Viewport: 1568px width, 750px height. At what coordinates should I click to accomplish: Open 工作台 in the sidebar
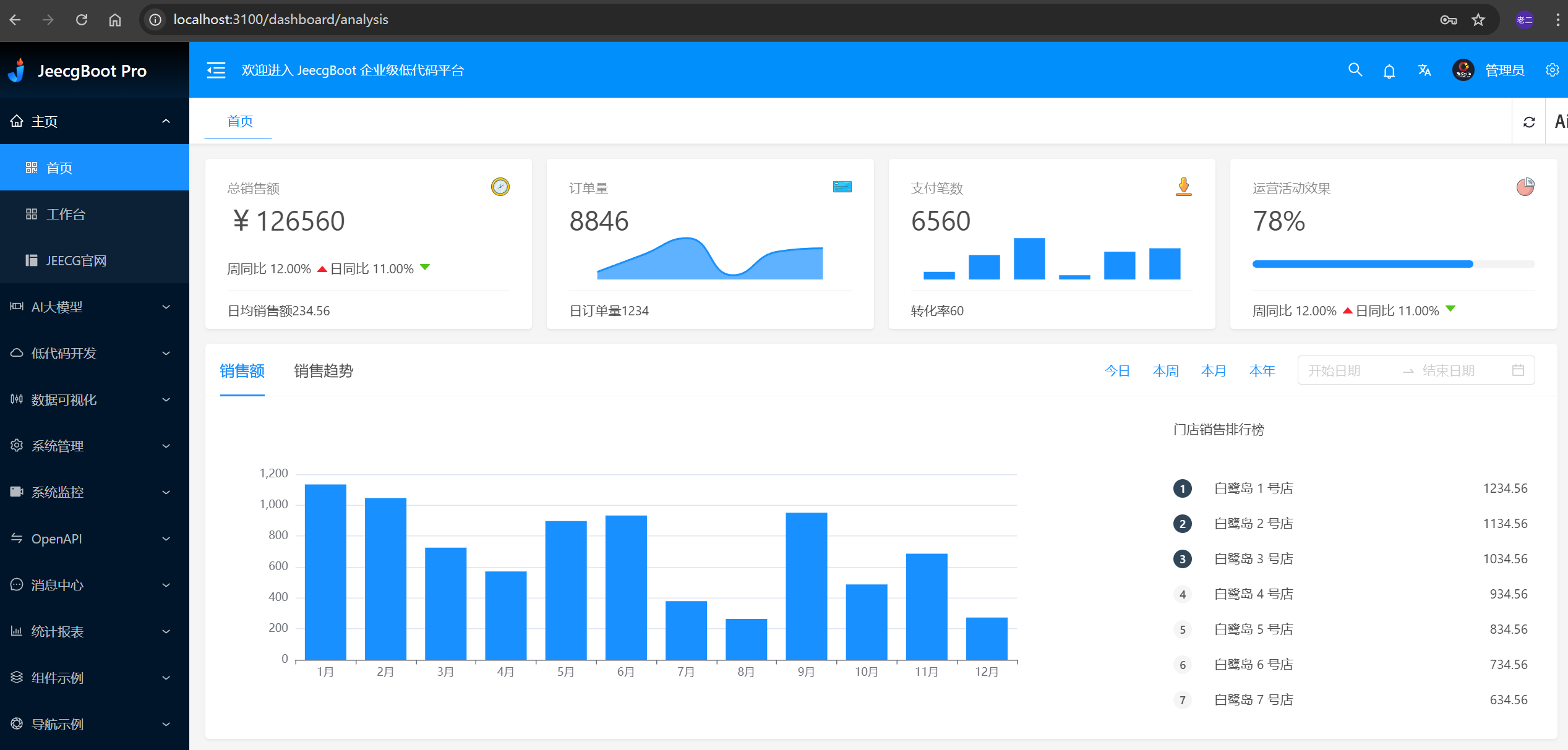coord(95,214)
